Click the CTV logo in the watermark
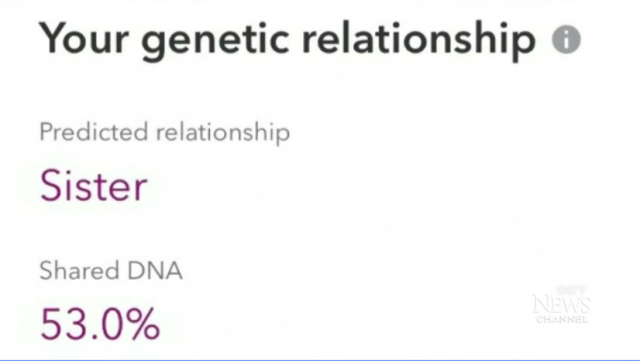This screenshot has height=361, width=640. 571,290
